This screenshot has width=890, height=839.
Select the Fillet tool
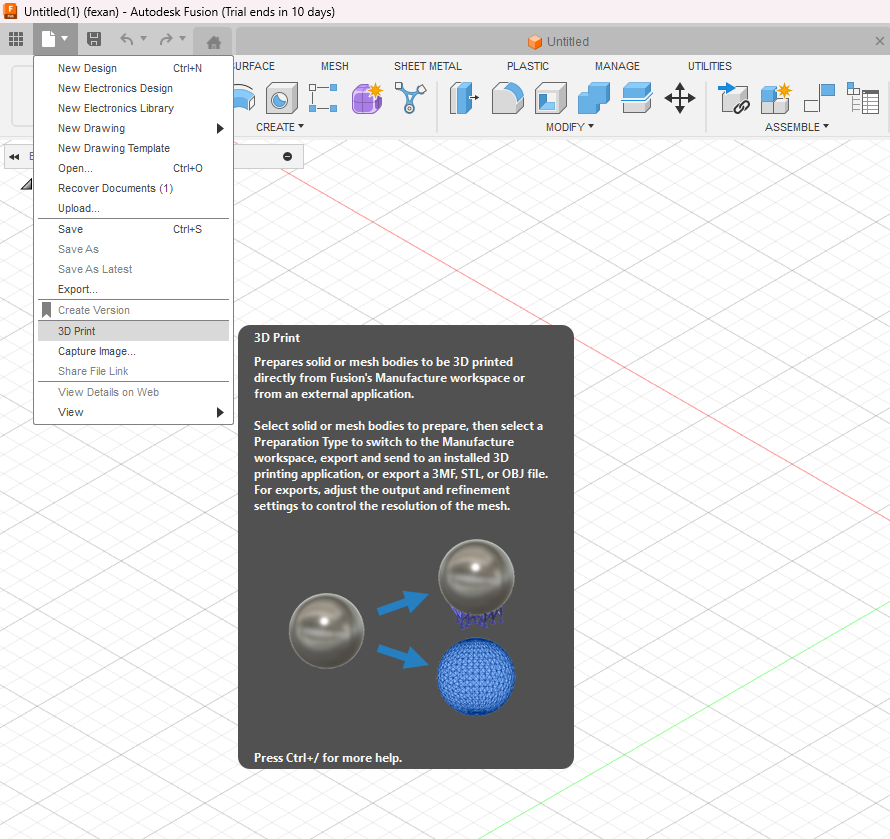pos(507,98)
